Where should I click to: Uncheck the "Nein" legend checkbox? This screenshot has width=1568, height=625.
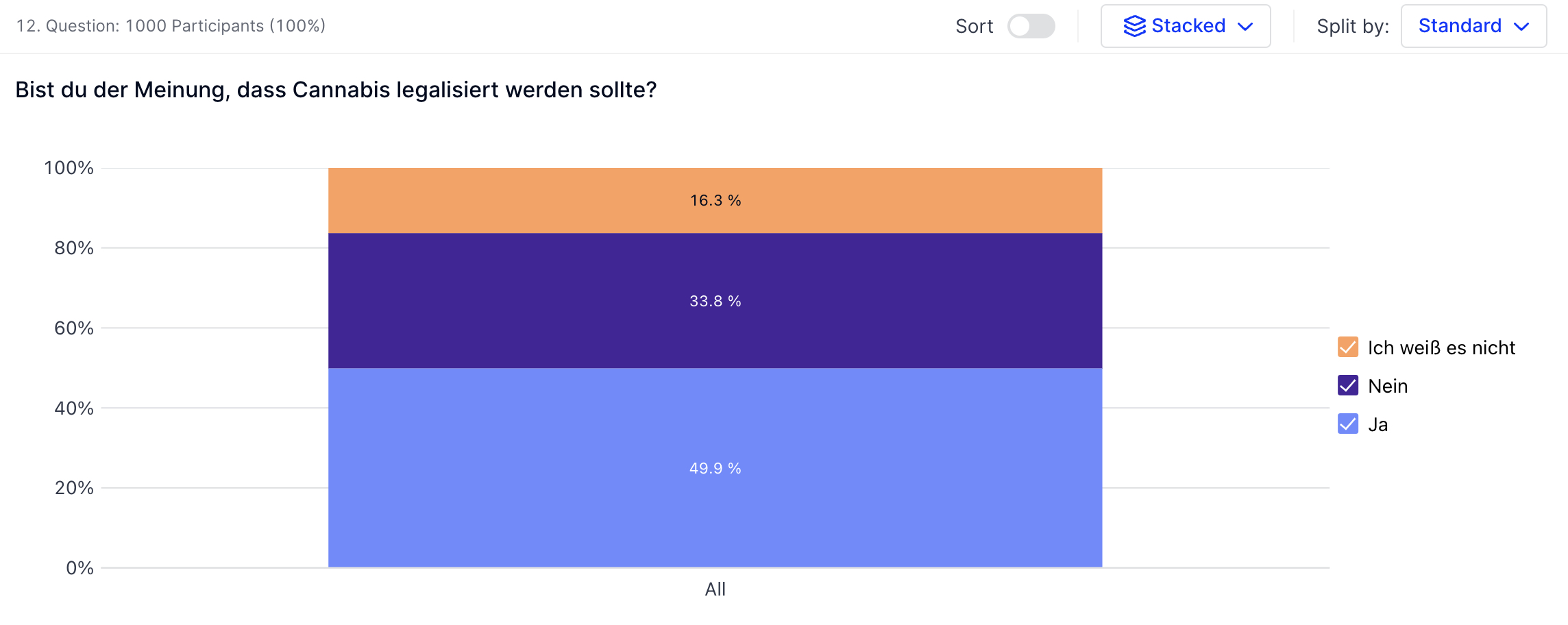(1347, 386)
